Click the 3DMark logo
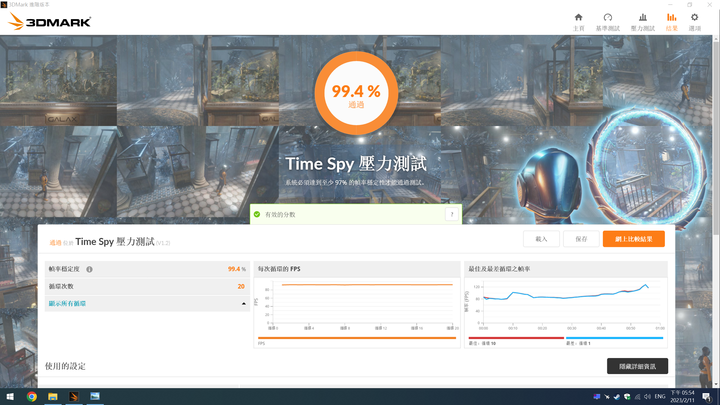 pos(50,21)
